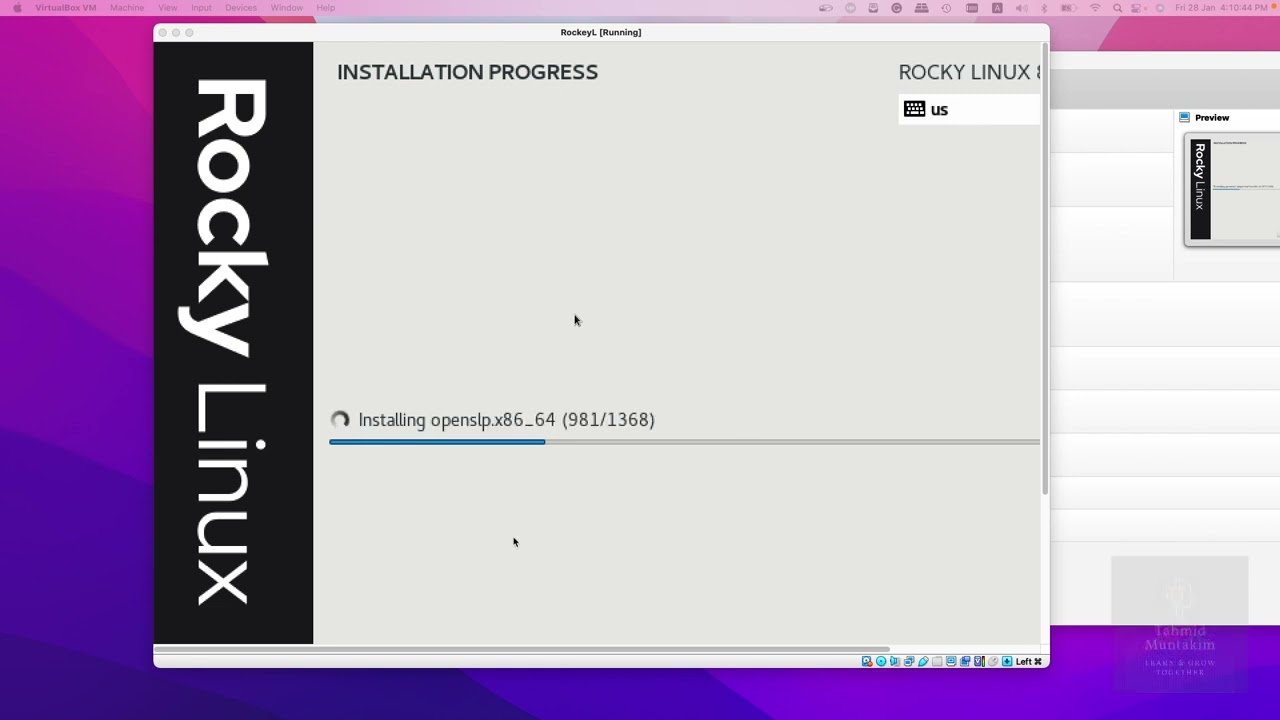Click the Bluetooth icon in the menu bar
The width and height of the screenshot is (1280, 720).
[1044, 8]
